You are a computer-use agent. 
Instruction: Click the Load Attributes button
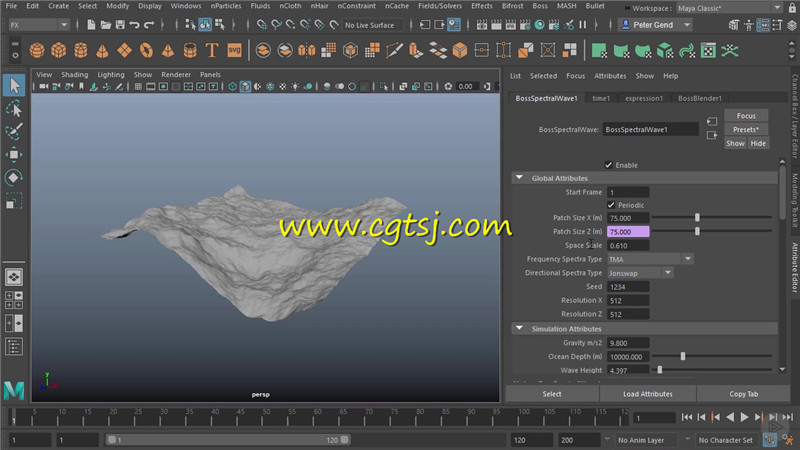click(x=647, y=394)
